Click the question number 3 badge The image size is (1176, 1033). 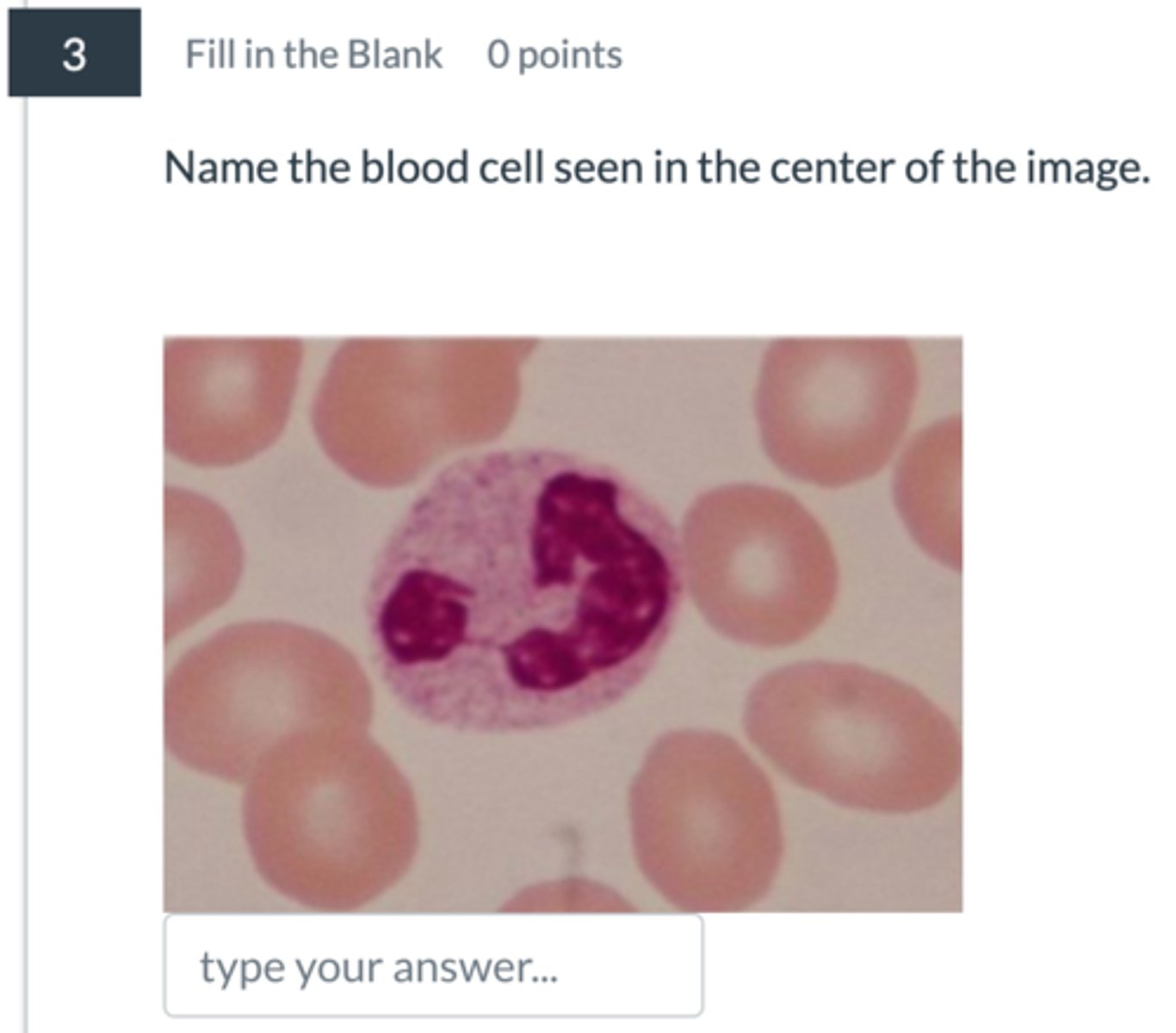pos(74,53)
